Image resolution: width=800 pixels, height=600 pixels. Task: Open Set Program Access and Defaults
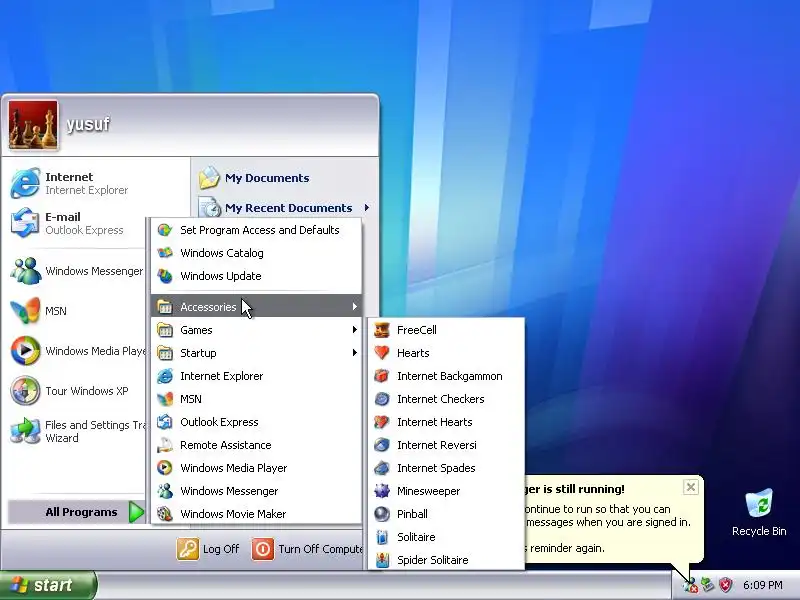(257, 230)
